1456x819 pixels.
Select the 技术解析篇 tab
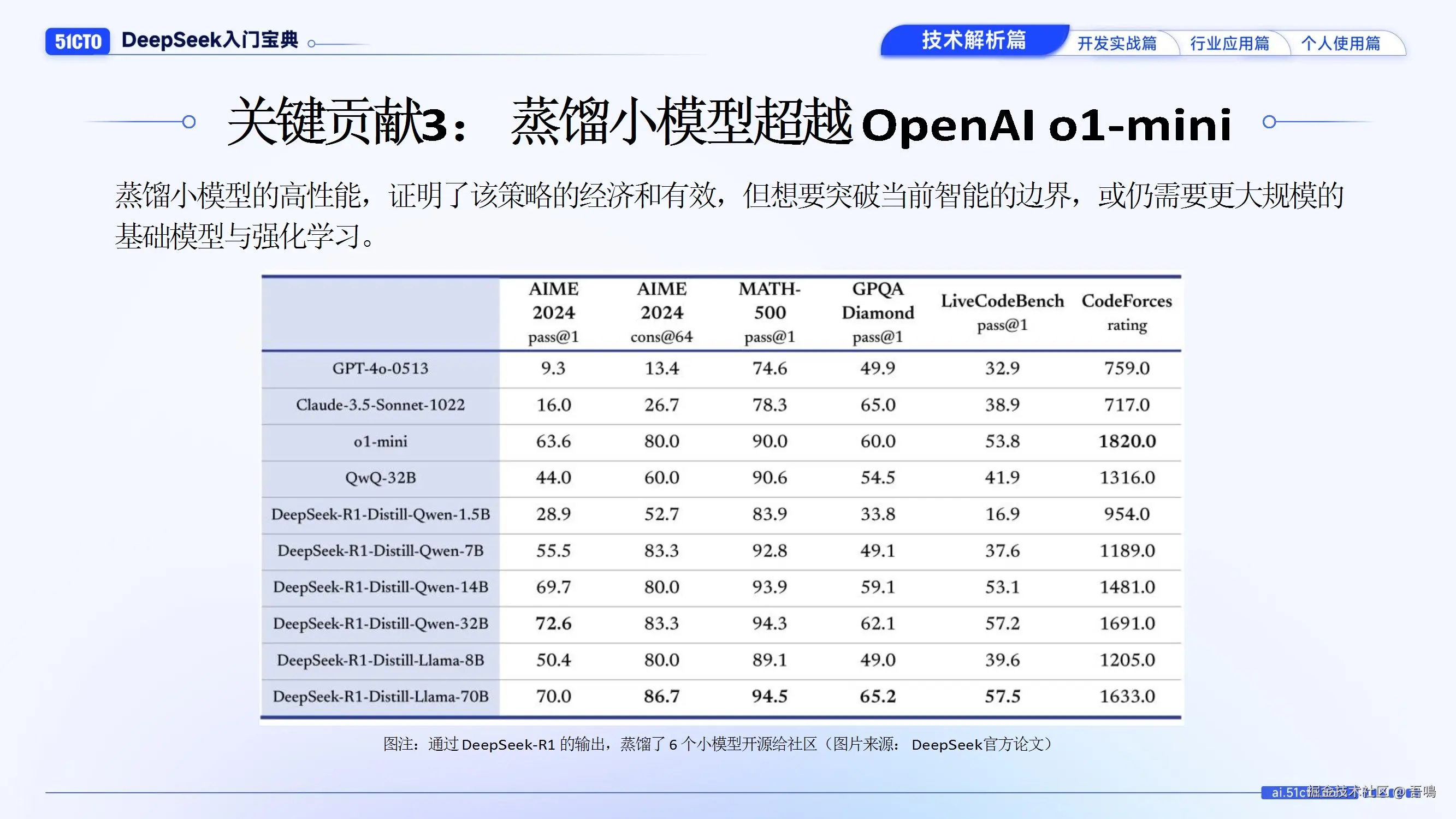pos(973,41)
